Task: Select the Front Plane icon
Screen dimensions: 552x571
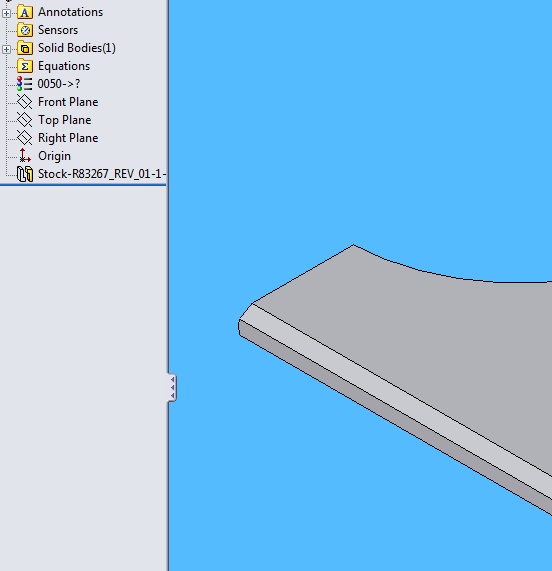Action: [25, 102]
